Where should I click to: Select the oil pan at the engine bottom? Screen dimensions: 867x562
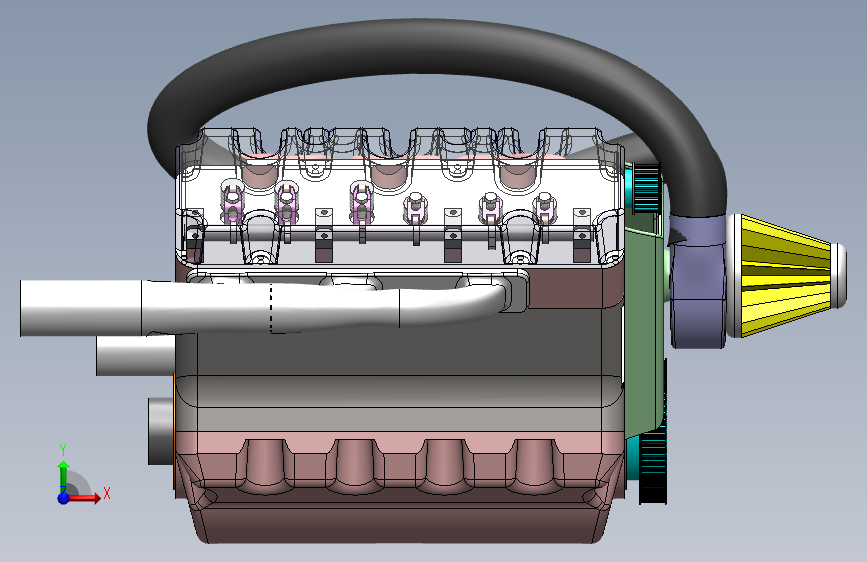click(399, 487)
